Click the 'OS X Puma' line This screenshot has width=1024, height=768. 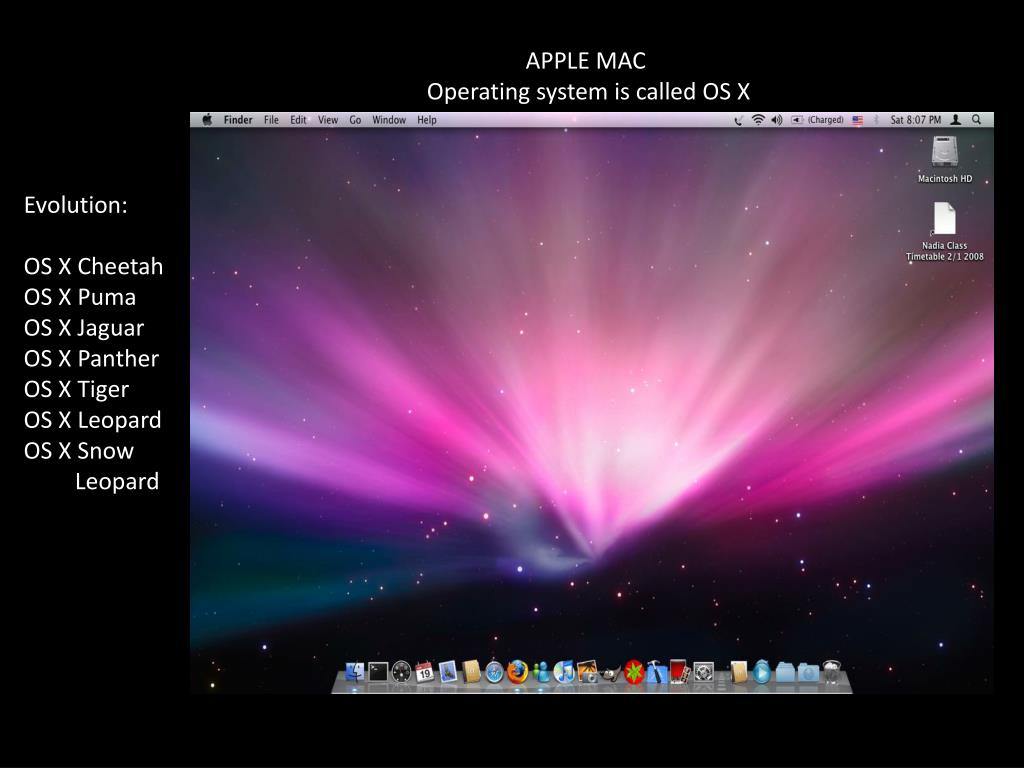point(80,297)
